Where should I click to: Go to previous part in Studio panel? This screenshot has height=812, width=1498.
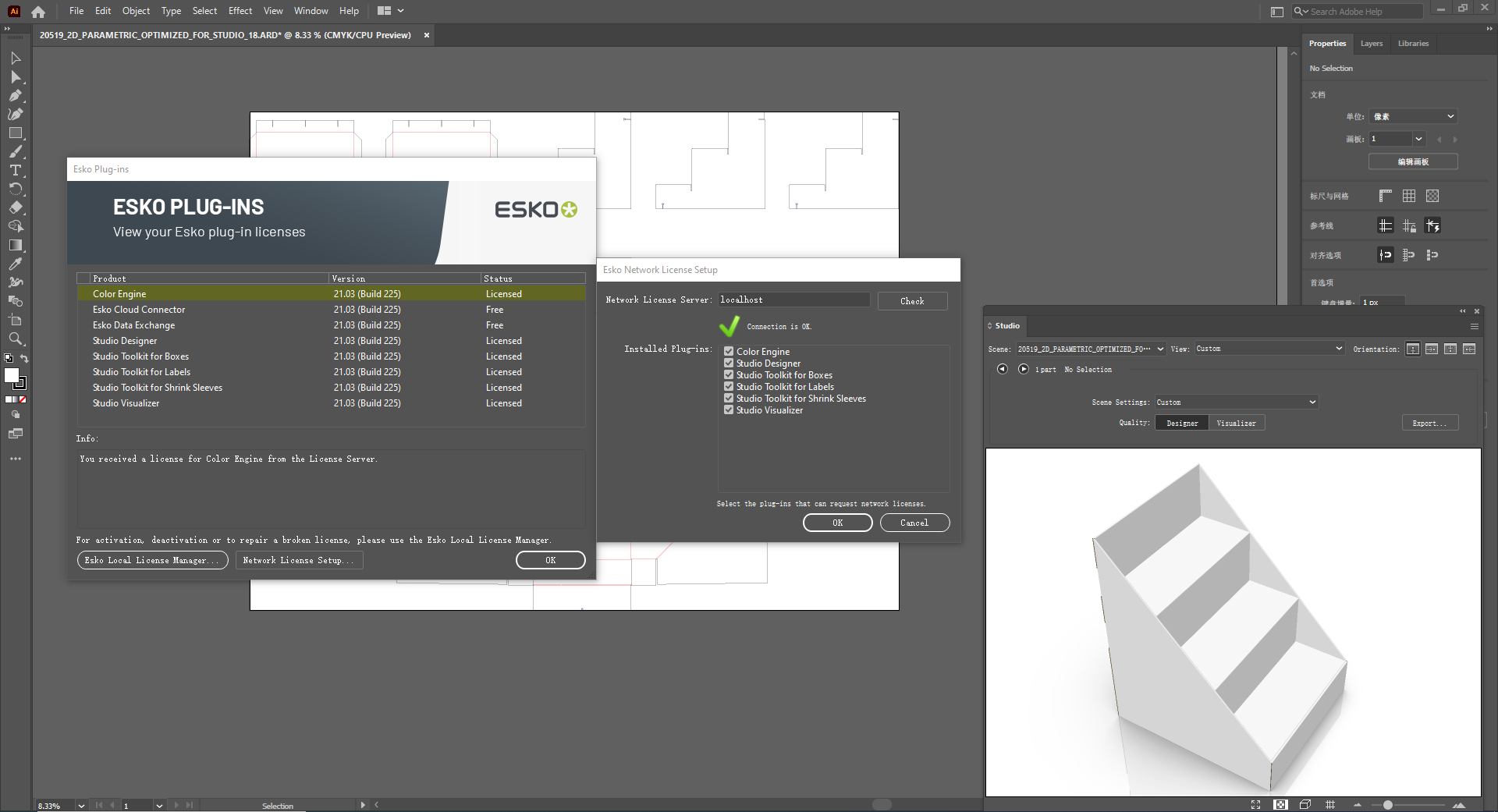coord(1002,369)
